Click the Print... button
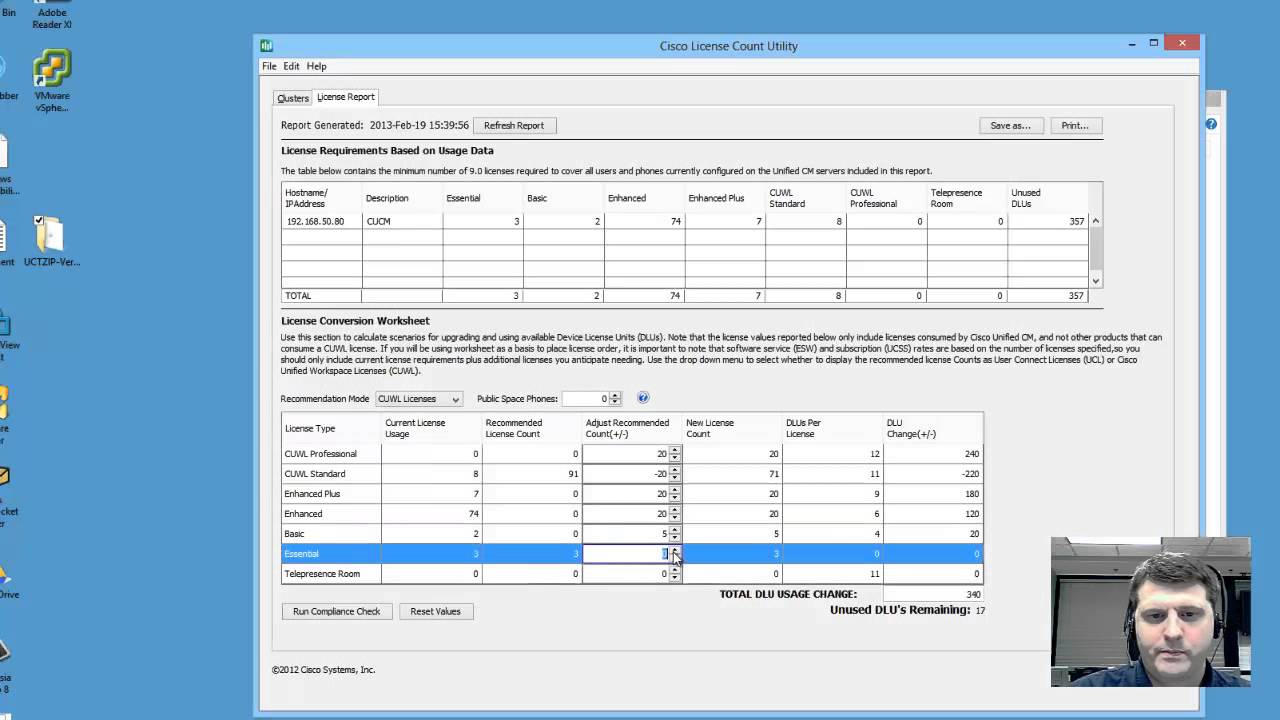1280x720 pixels. pos(1075,125)
